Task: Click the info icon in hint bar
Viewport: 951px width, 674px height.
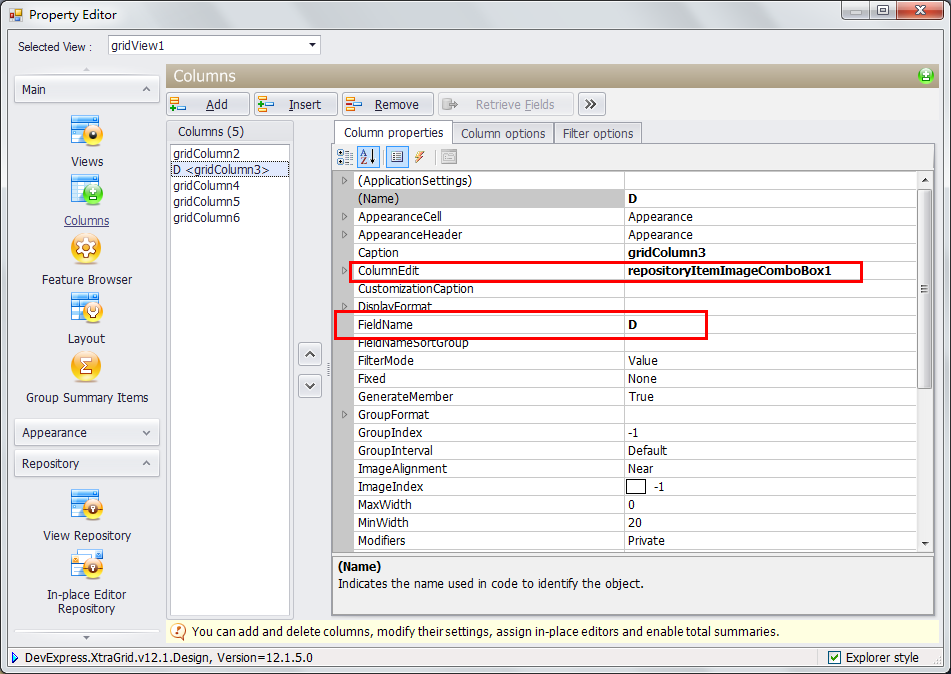Action: (178, 632)
